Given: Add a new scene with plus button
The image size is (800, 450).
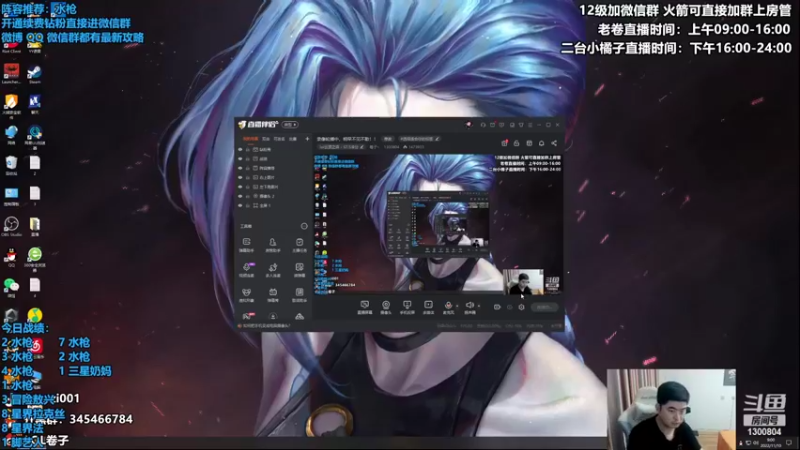Looking at the screenshot, I should [x=307, y=139].
